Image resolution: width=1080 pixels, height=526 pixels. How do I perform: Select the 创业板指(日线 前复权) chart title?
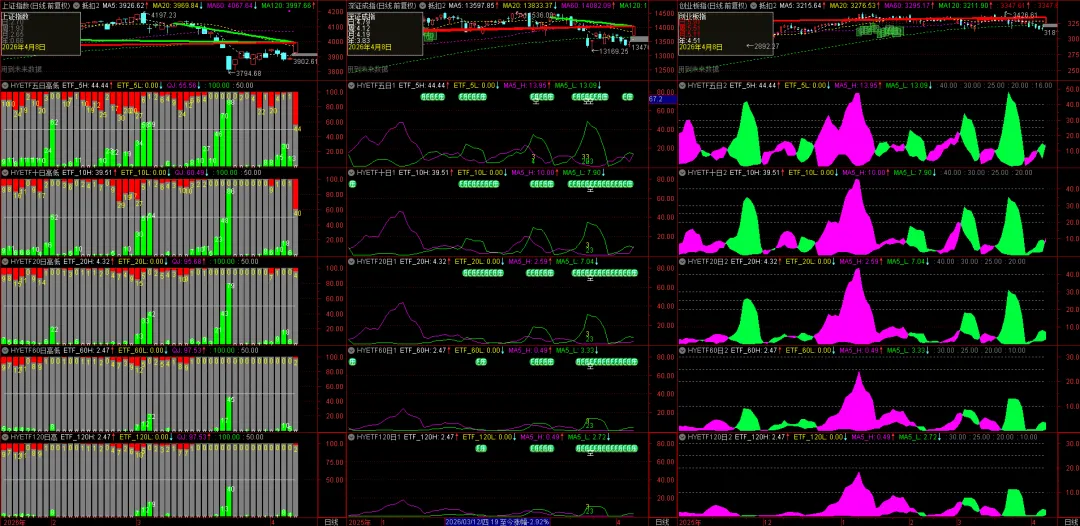tap(713, 6)
